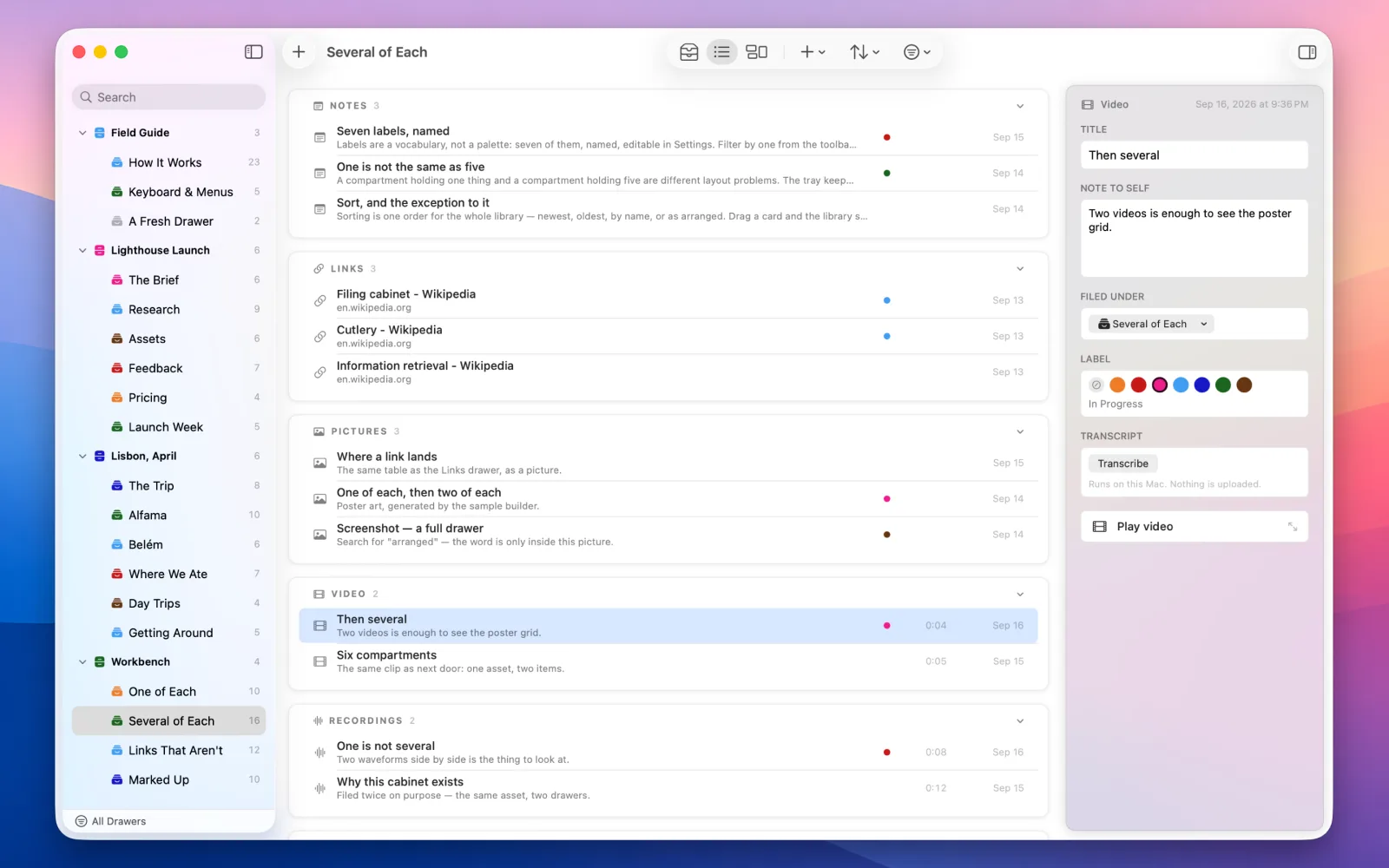Choose the light blue label swatch
The height and width of the screenshot is (868, 1389).
point(1181,385)
